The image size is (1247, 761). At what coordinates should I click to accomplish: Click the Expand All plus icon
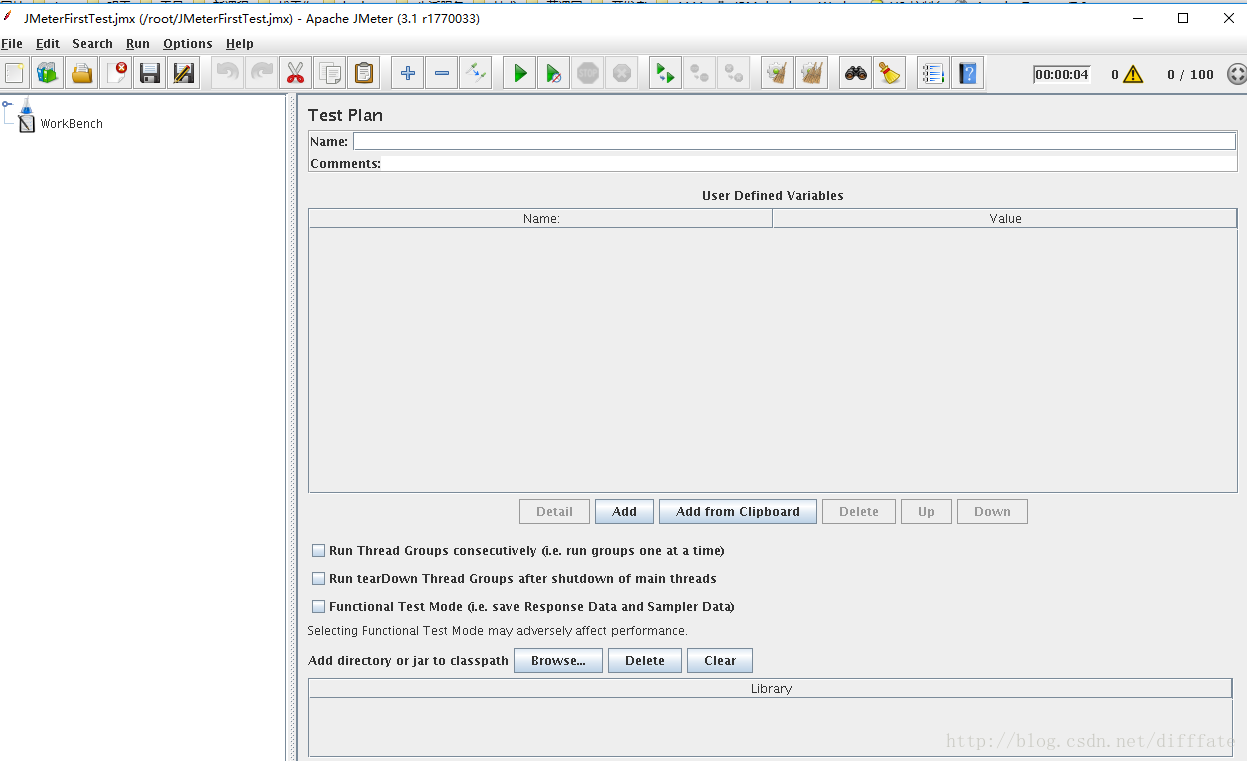click(408, 73)
